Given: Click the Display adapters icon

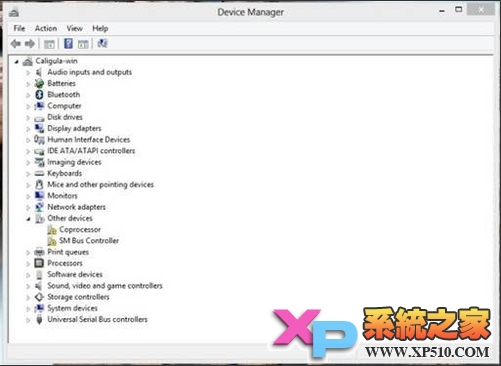Looking at the screenshot, I should tap(39, 128).
